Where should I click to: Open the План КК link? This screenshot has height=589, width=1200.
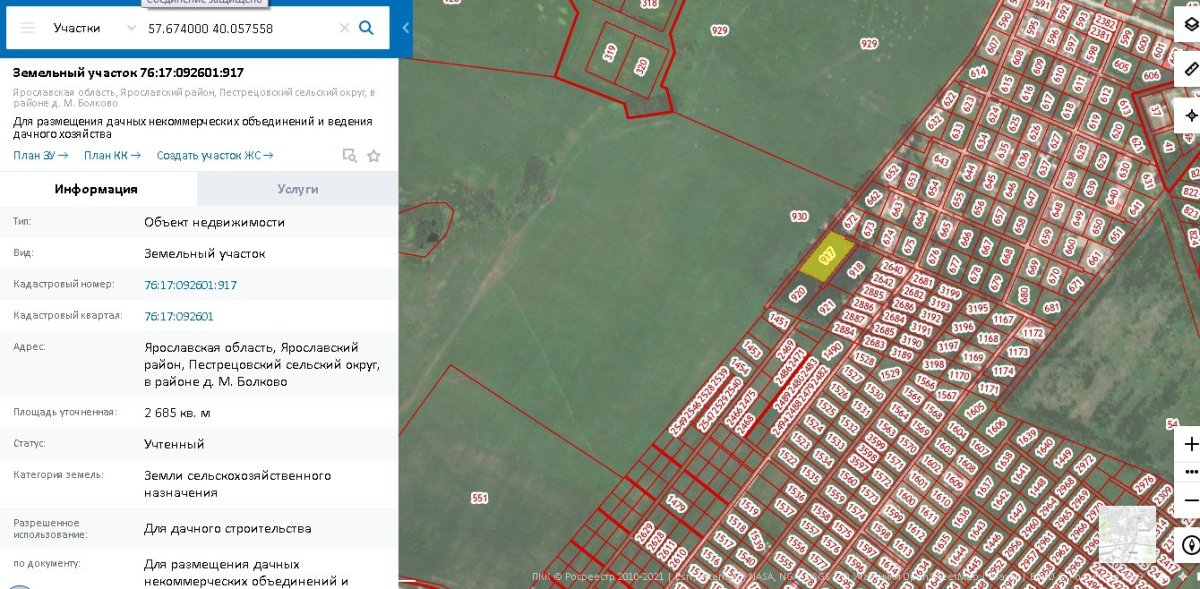click(112, 155)
